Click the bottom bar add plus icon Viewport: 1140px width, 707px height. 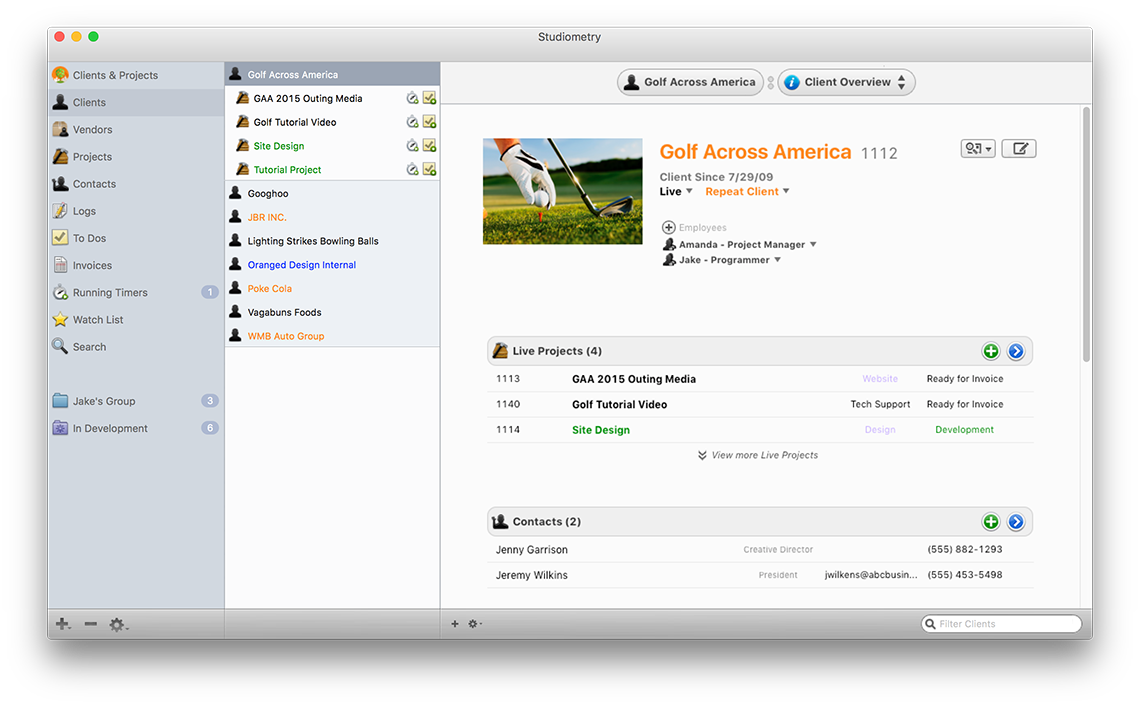(x=455, y=624)
